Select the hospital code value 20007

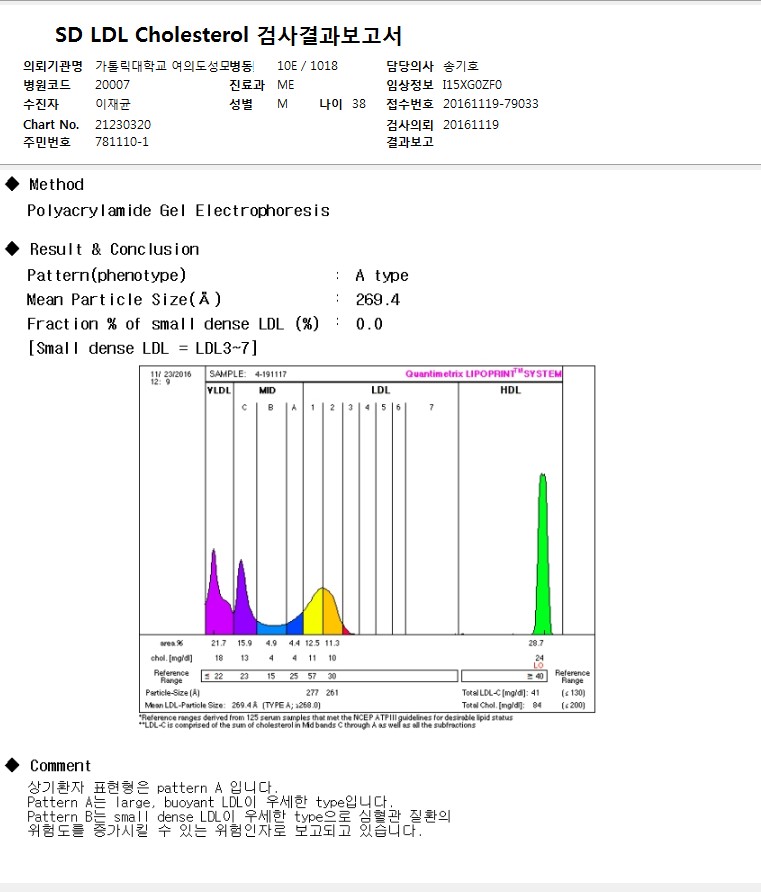coord(112,85)
